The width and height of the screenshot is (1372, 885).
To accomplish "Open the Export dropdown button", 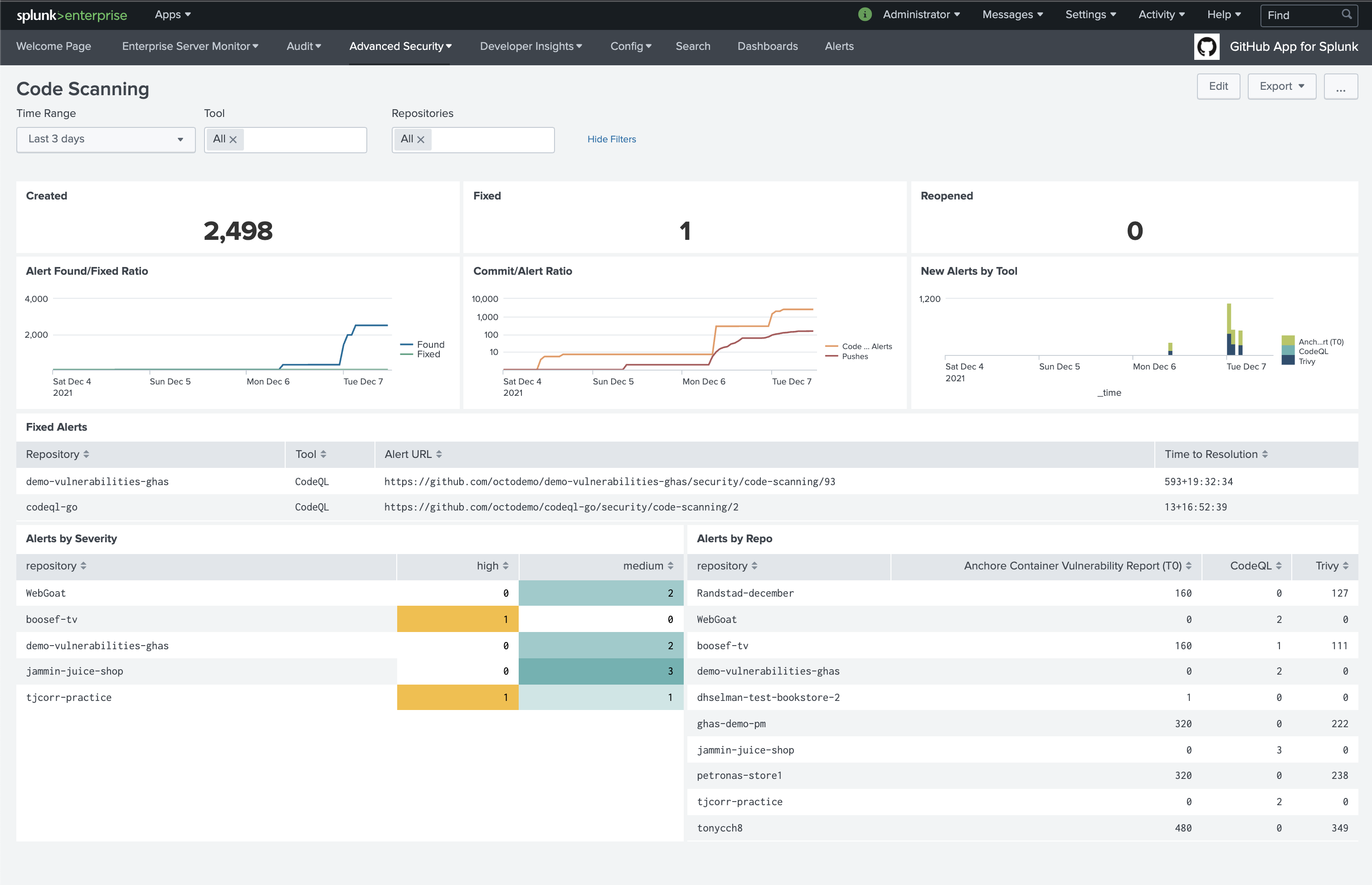I will tap(1281, 86).
